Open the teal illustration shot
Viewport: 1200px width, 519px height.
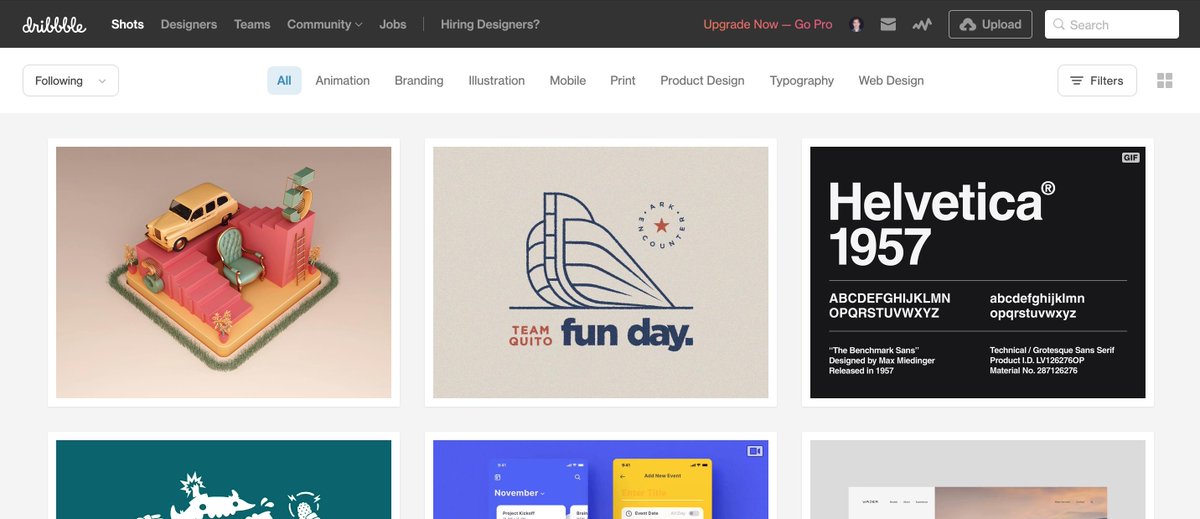[x=224, y=480]
